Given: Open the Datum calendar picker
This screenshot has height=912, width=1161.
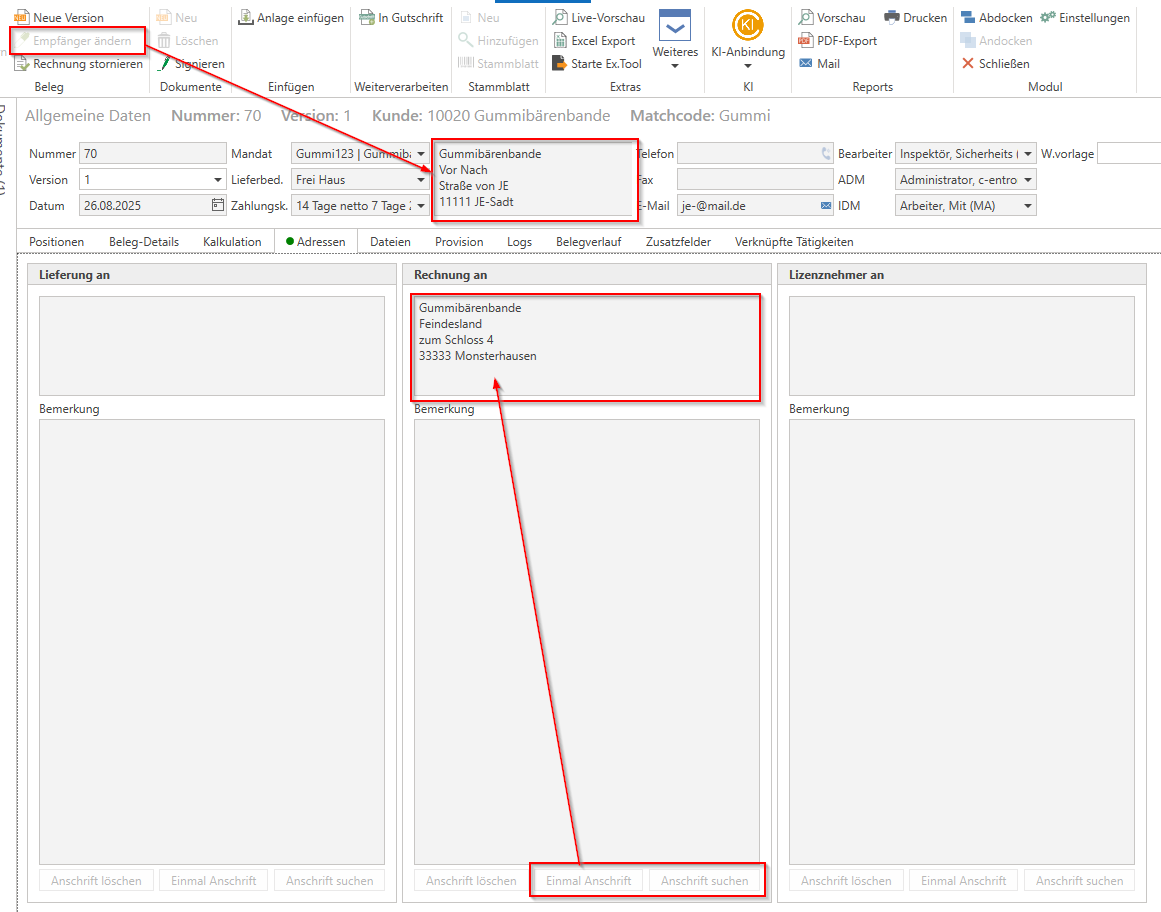Looking at the screenshot, I should point(218,206).
